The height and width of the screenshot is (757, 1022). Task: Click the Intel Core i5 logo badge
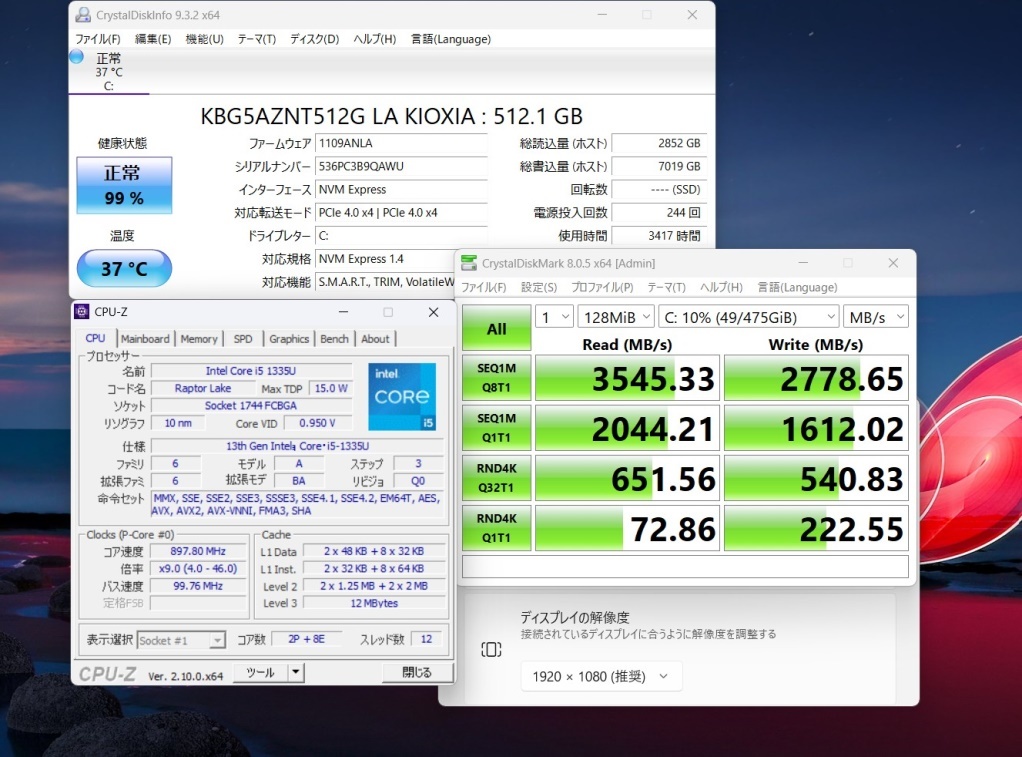[x=402, y=396]
